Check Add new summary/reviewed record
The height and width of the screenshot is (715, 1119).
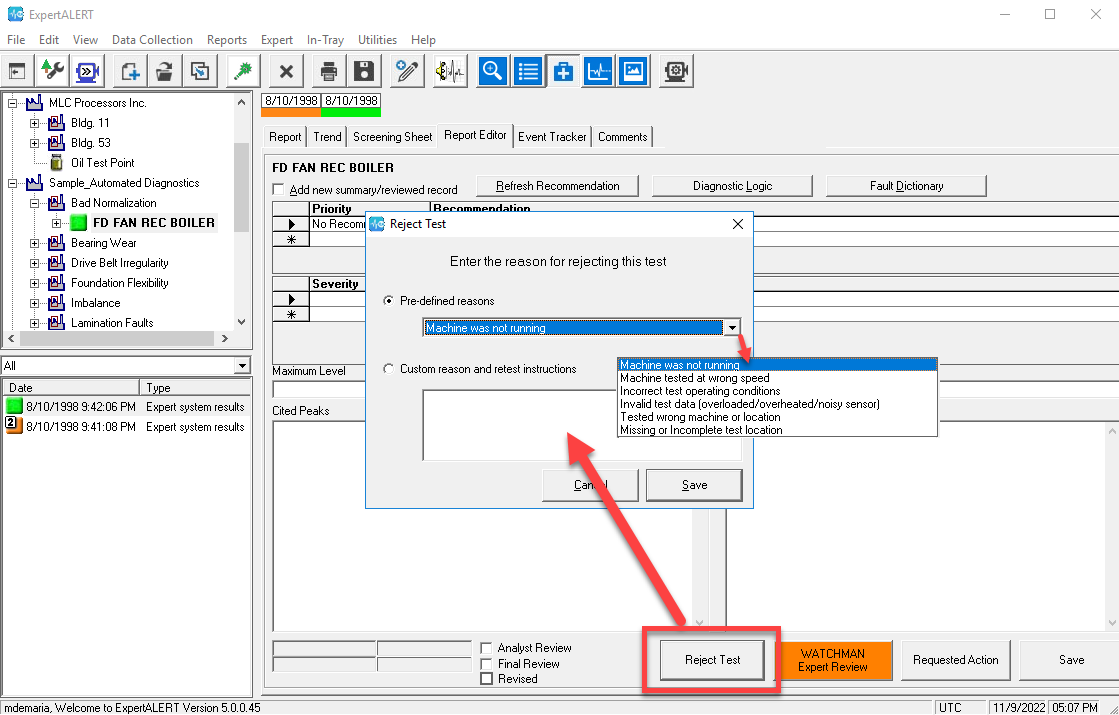click(279, 190)
